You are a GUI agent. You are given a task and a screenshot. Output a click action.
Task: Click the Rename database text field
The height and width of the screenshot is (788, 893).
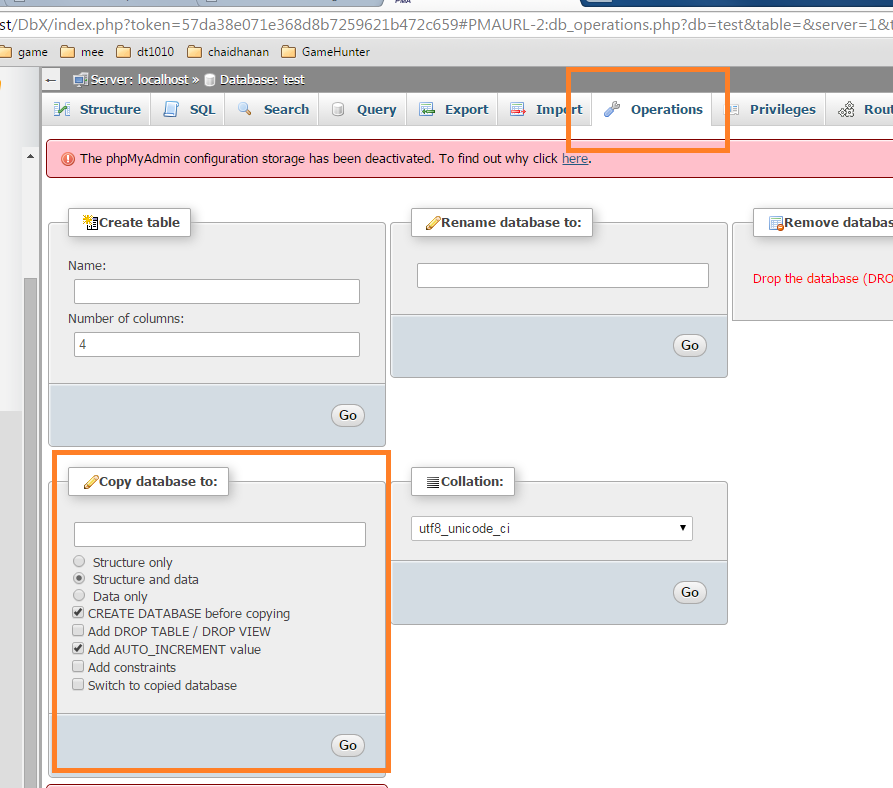click(x=563, y=276)
